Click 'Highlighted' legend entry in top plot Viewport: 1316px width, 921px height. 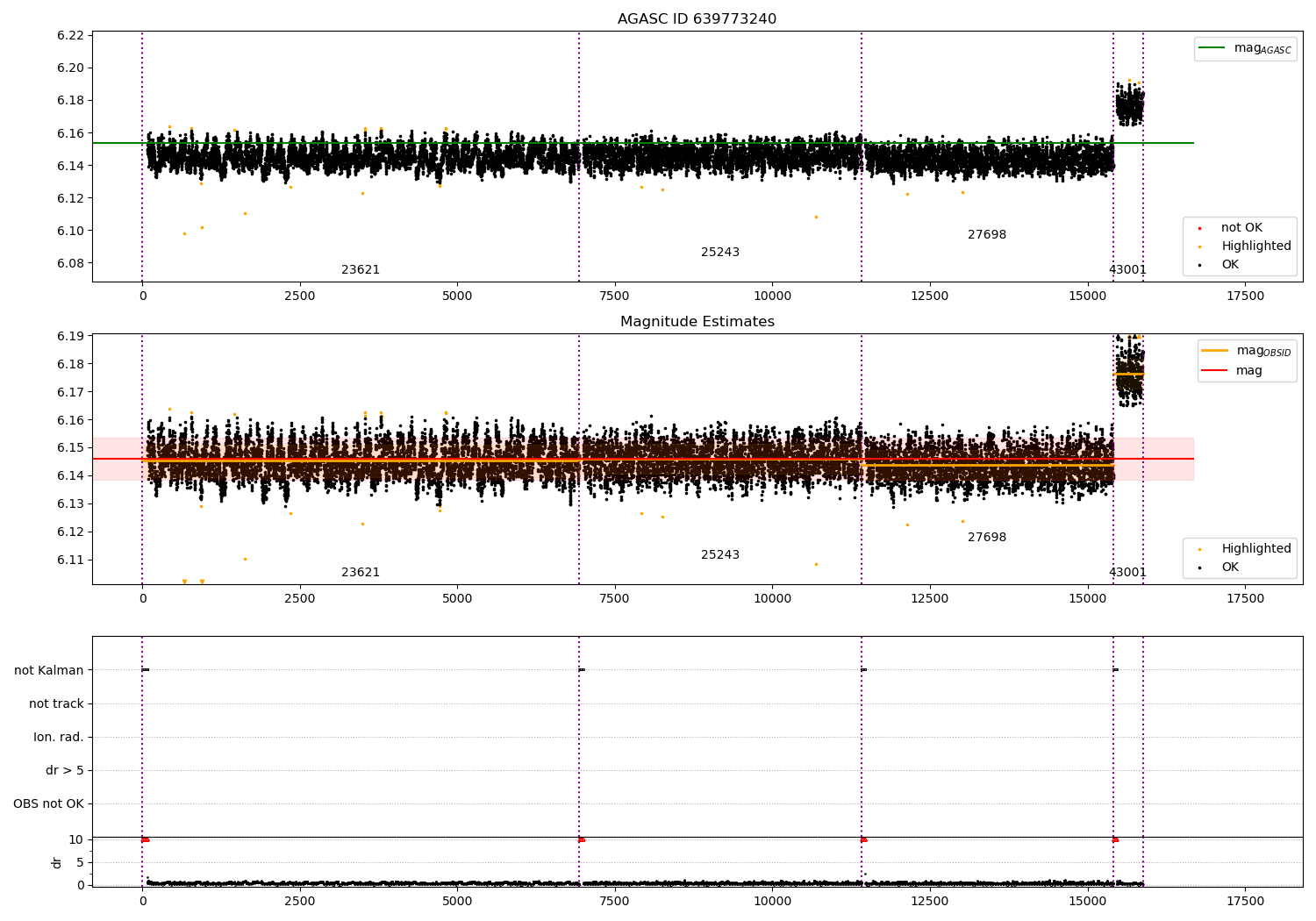point(1256,246)
